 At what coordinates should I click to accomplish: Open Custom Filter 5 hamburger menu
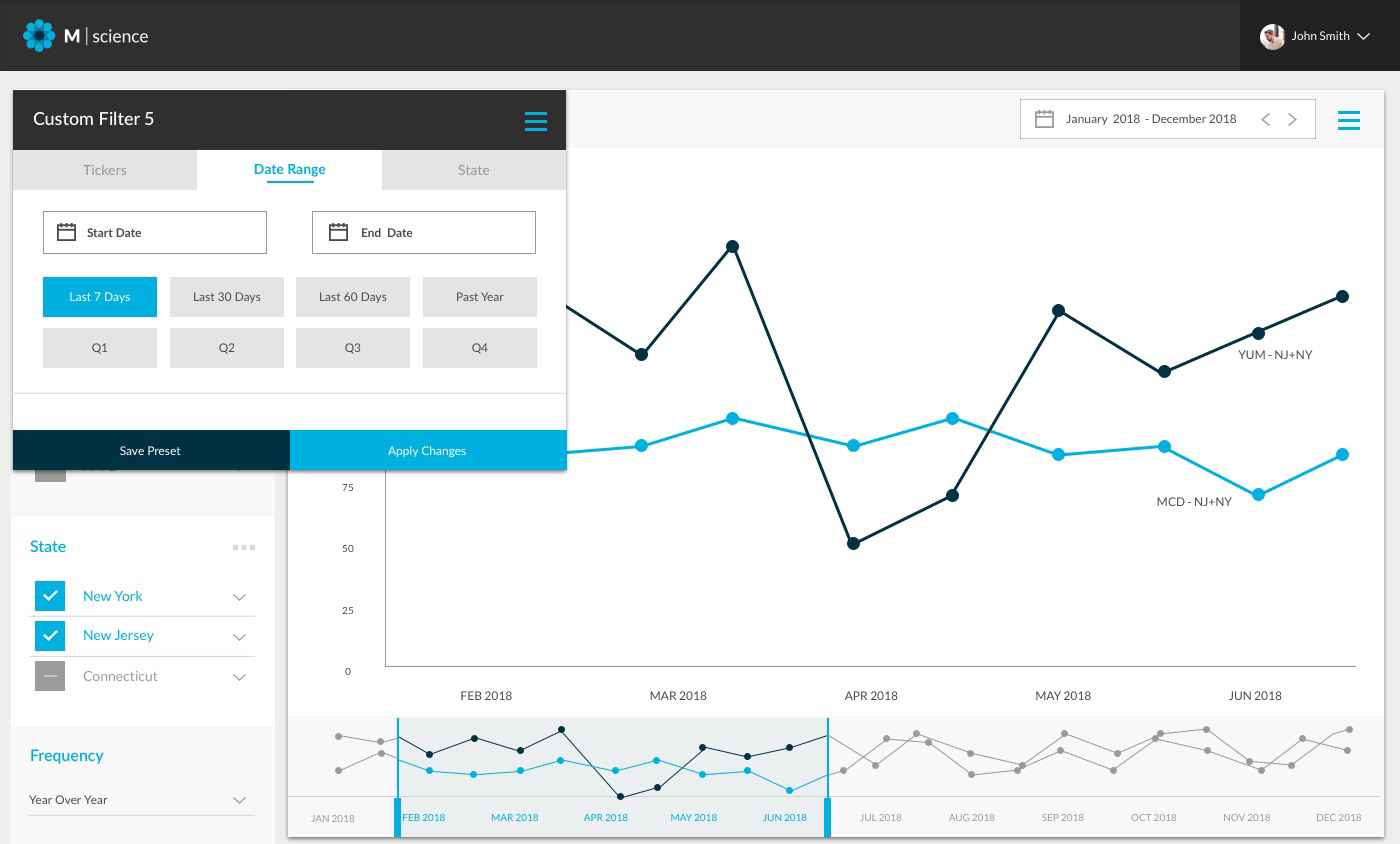click(536, 121)
